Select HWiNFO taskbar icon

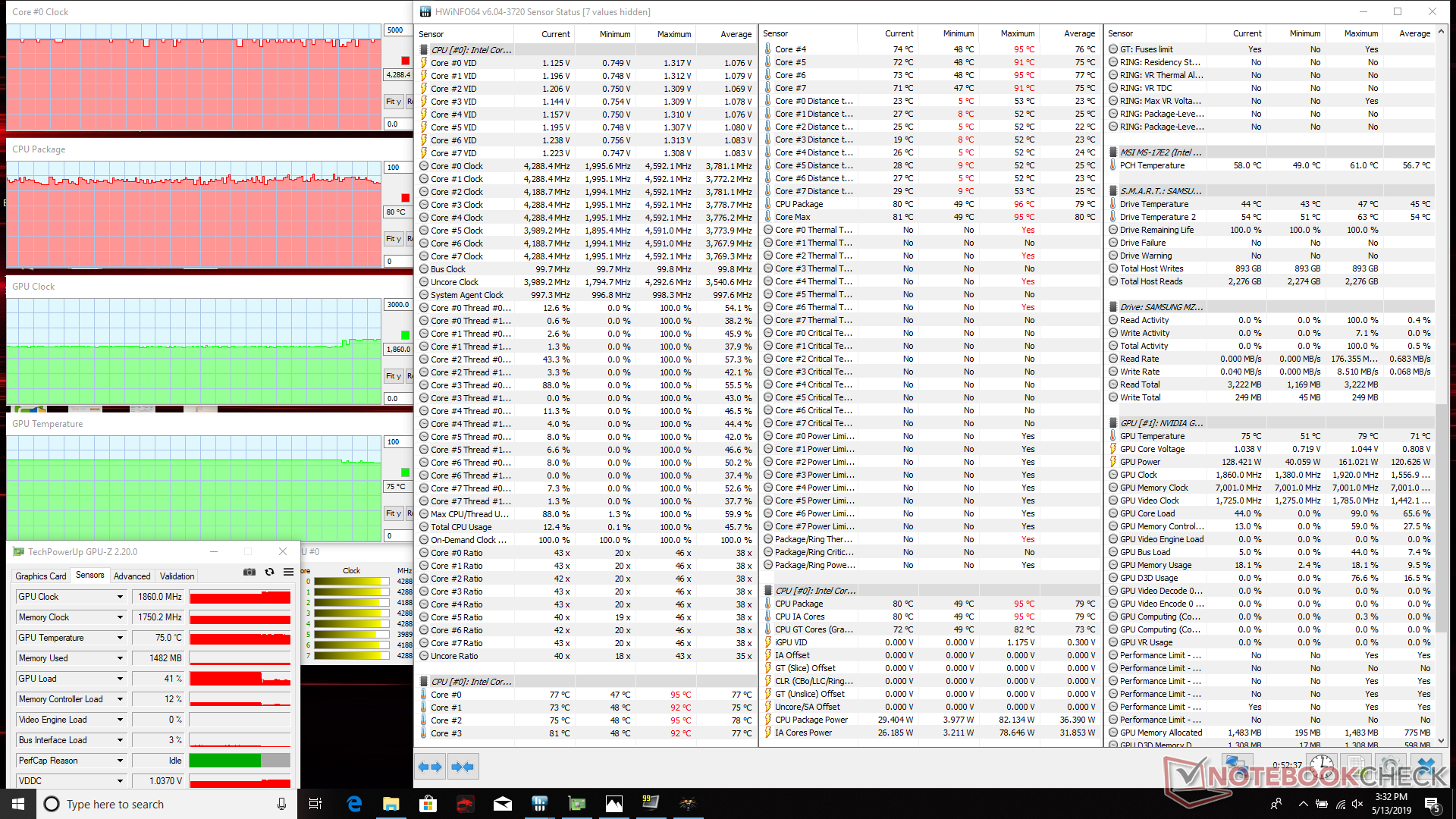point(540,804)
